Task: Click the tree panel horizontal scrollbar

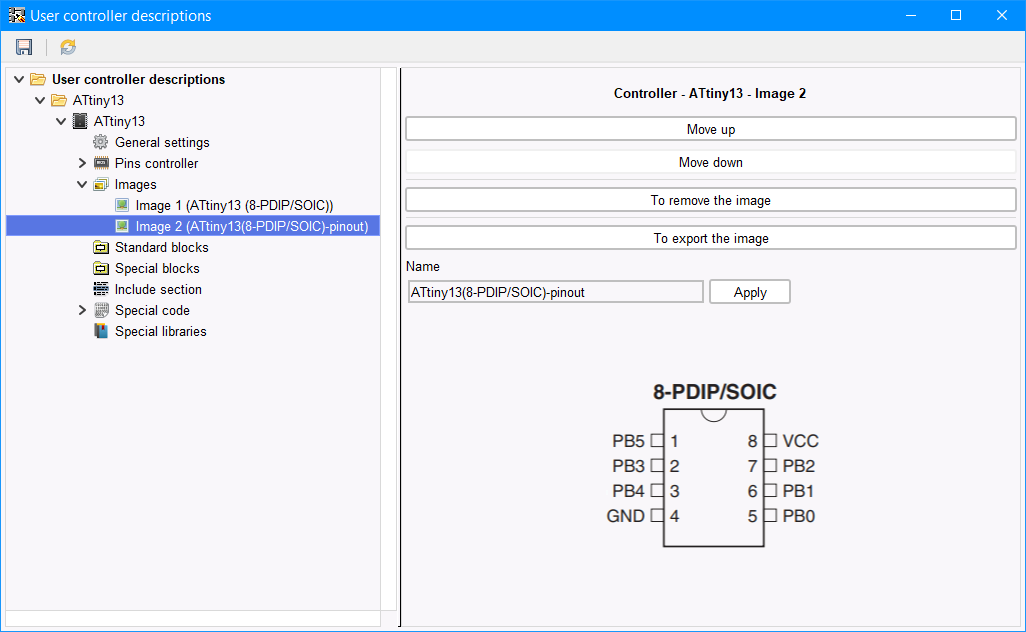Action: pos(193,619)
